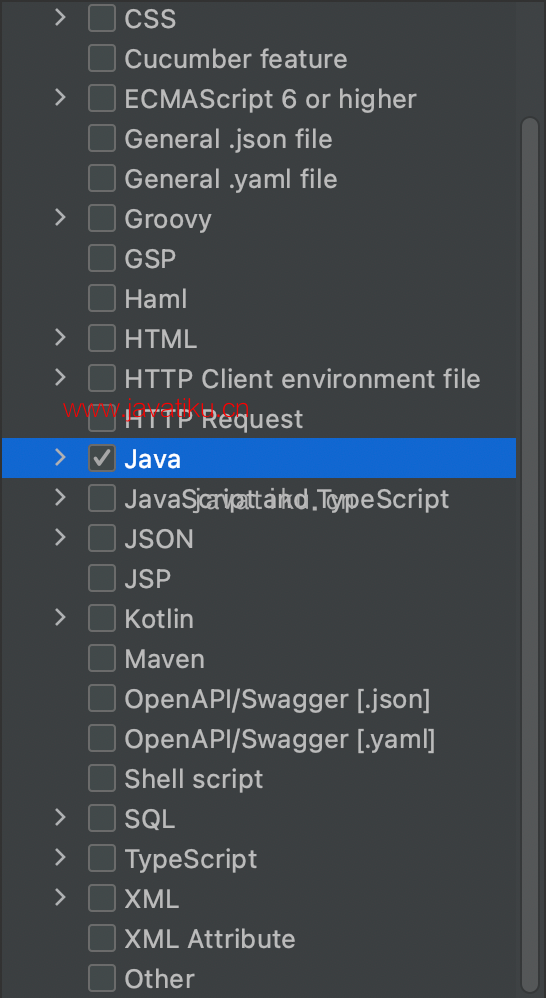Select the GSP label
546x998 pixels.
pyautogui.click(x=150, y=260)
